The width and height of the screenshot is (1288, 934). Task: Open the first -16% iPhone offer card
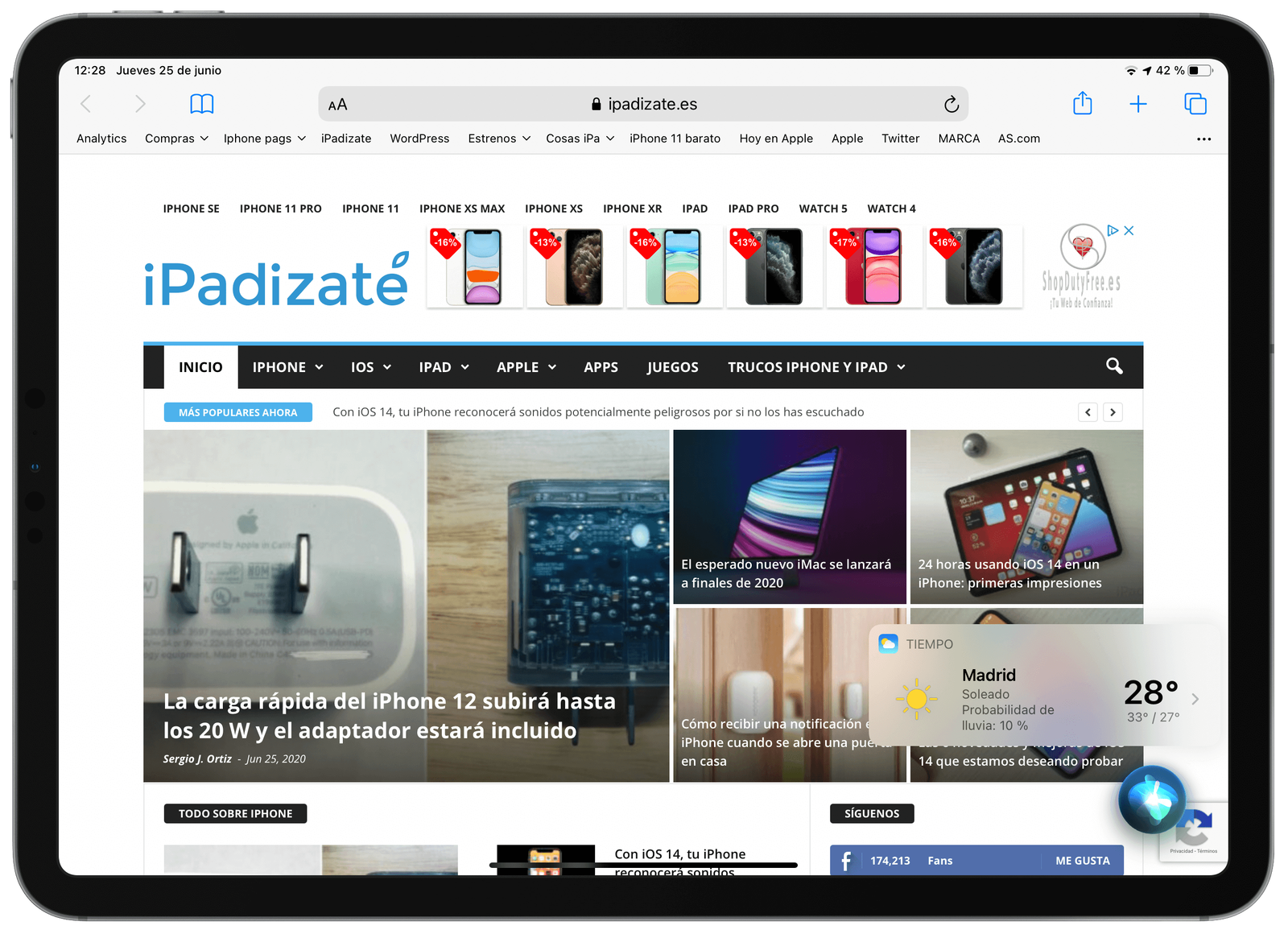(475, 267)
